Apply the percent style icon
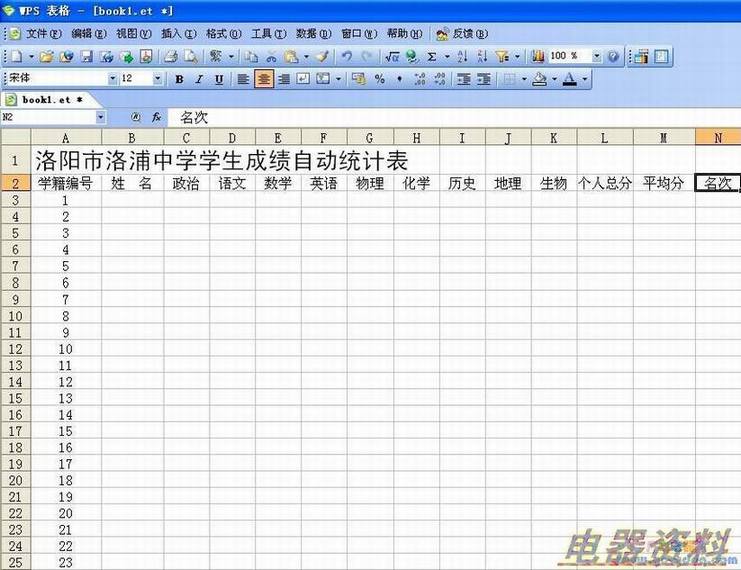The image size is (741, 570). (x=379, y=79)
